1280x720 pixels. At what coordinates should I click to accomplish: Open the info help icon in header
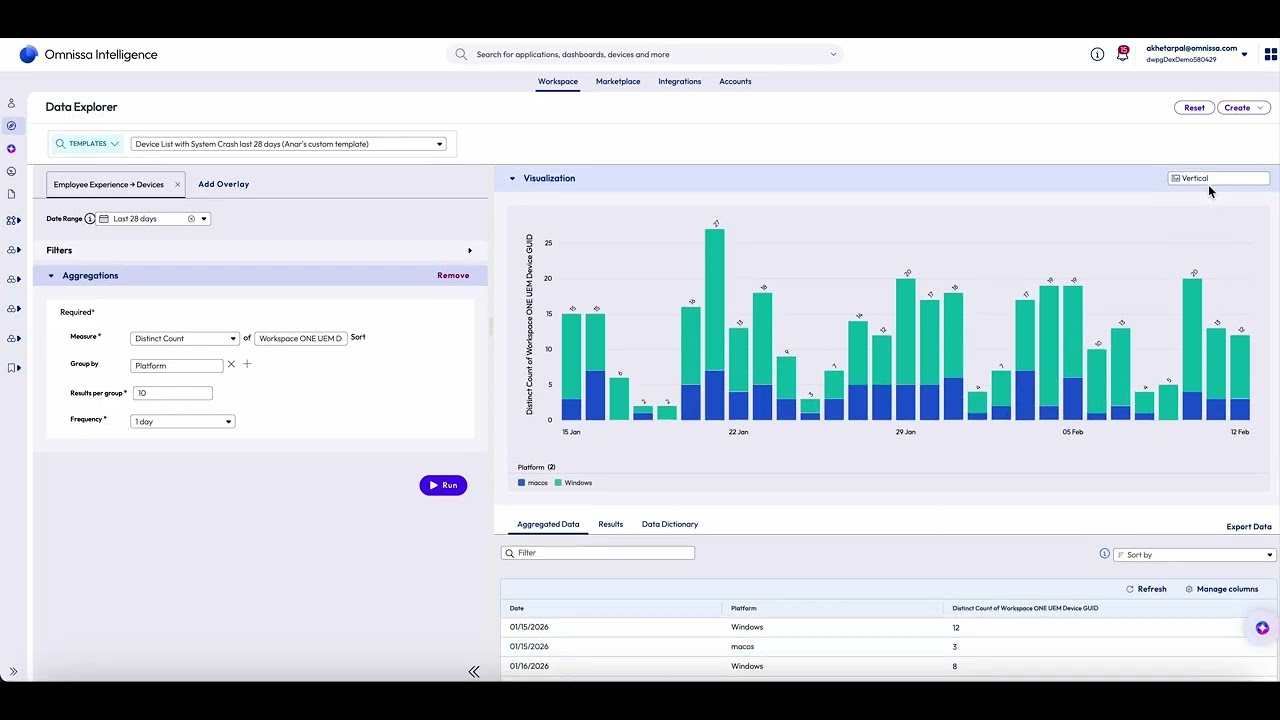point(1097,55)
